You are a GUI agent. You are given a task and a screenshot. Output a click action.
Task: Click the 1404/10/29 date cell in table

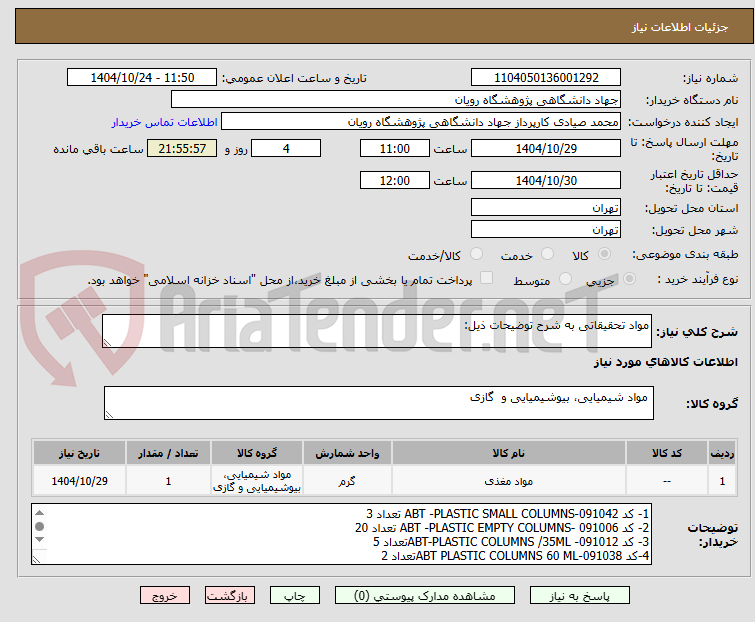pyautogui.click(x=79, y=480)
